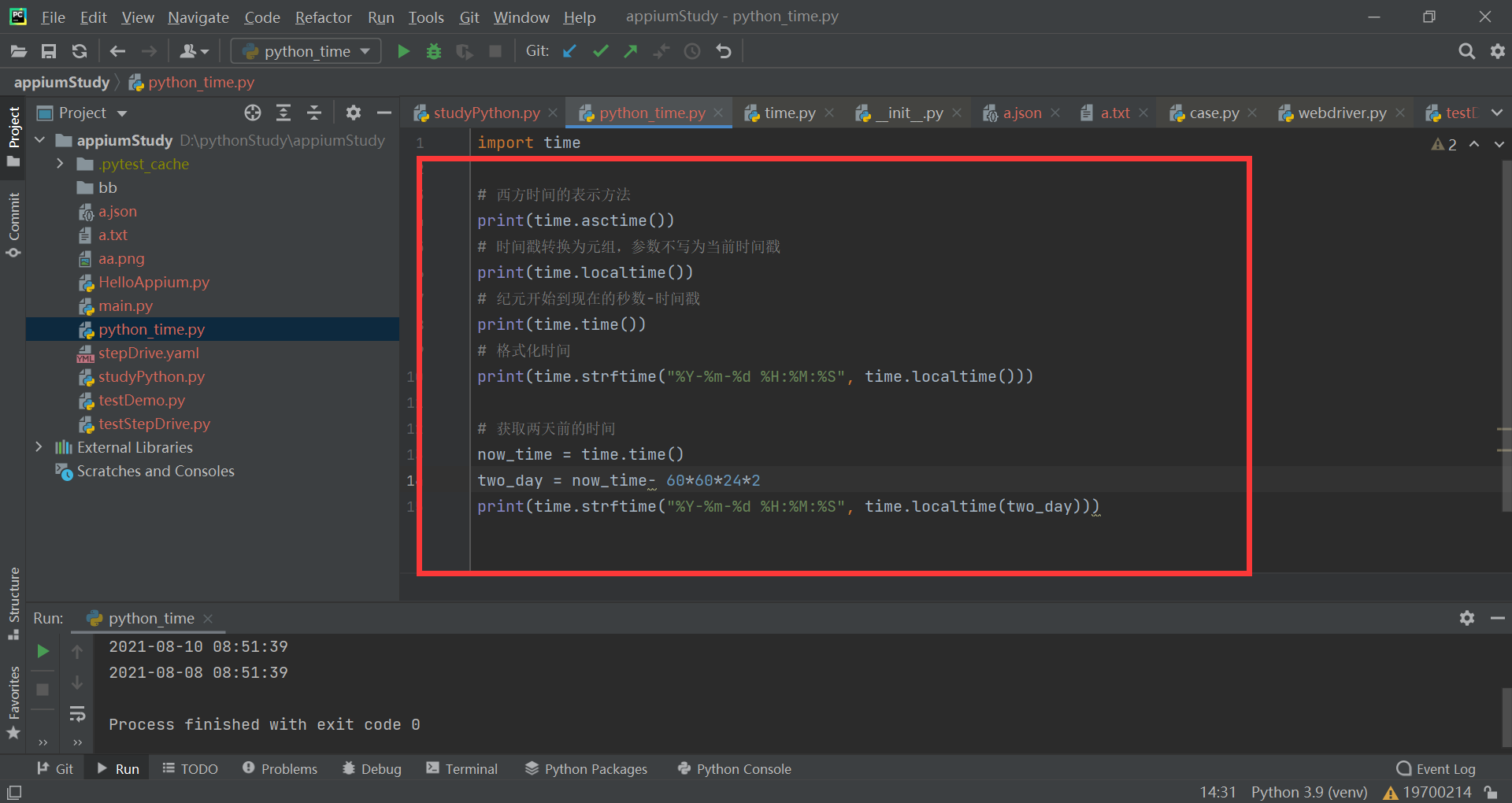Update project via Git blue arrow
Image resolution: width=1512 pixels, height=803 pixels.
570,51
